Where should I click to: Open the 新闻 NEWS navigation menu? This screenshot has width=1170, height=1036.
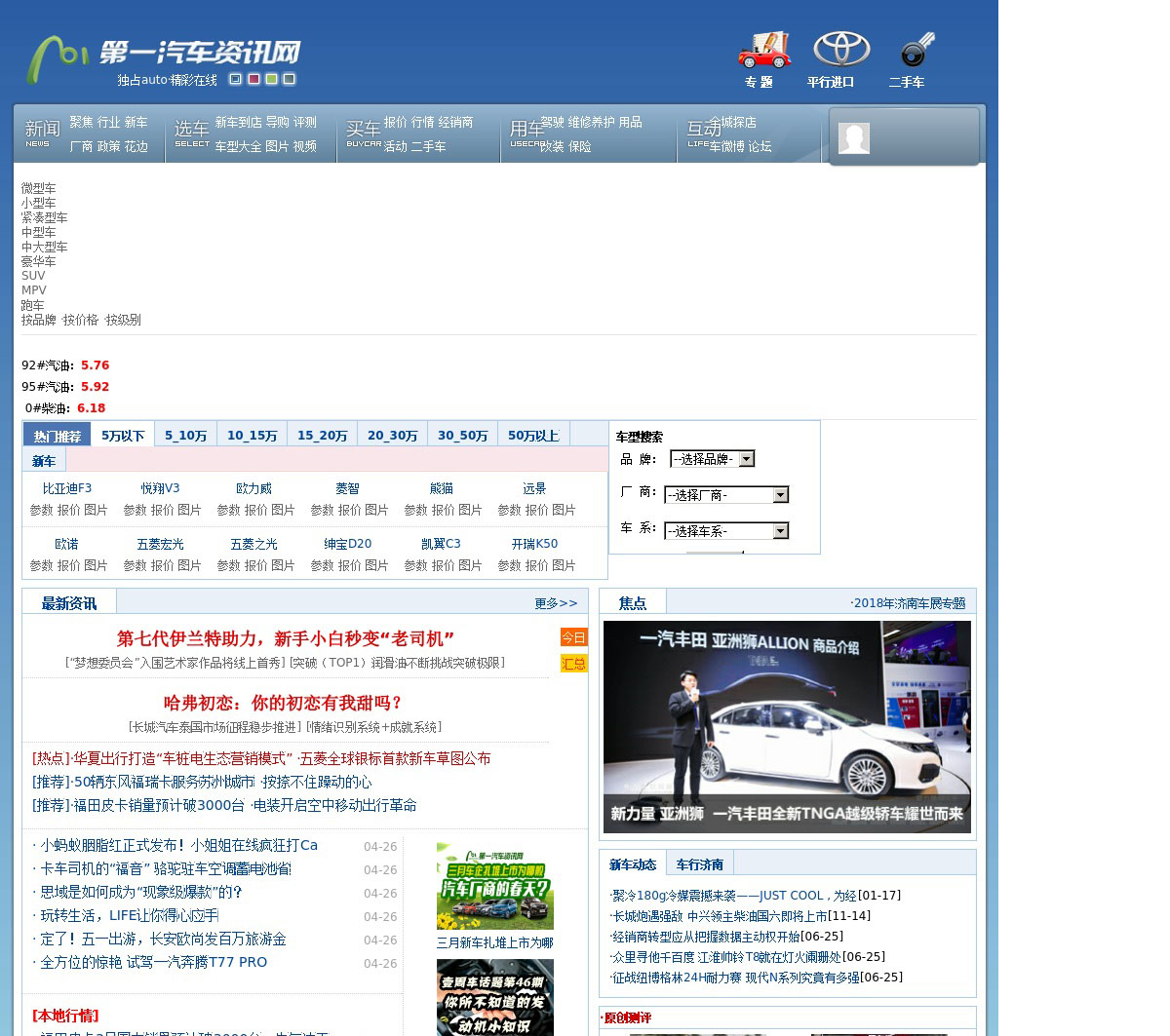coord(42,133)
